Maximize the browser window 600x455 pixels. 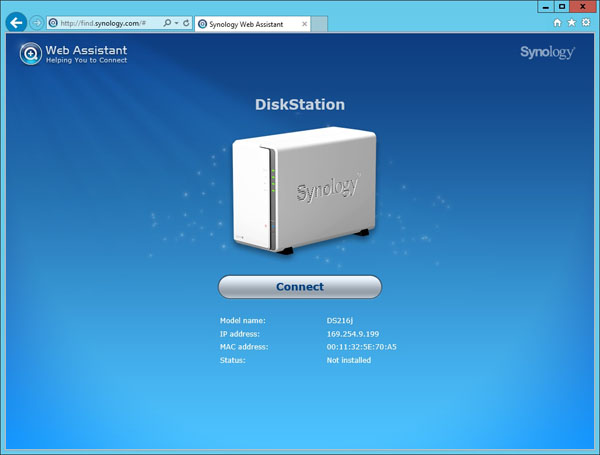pyautogui.click(x=562, y=7)
